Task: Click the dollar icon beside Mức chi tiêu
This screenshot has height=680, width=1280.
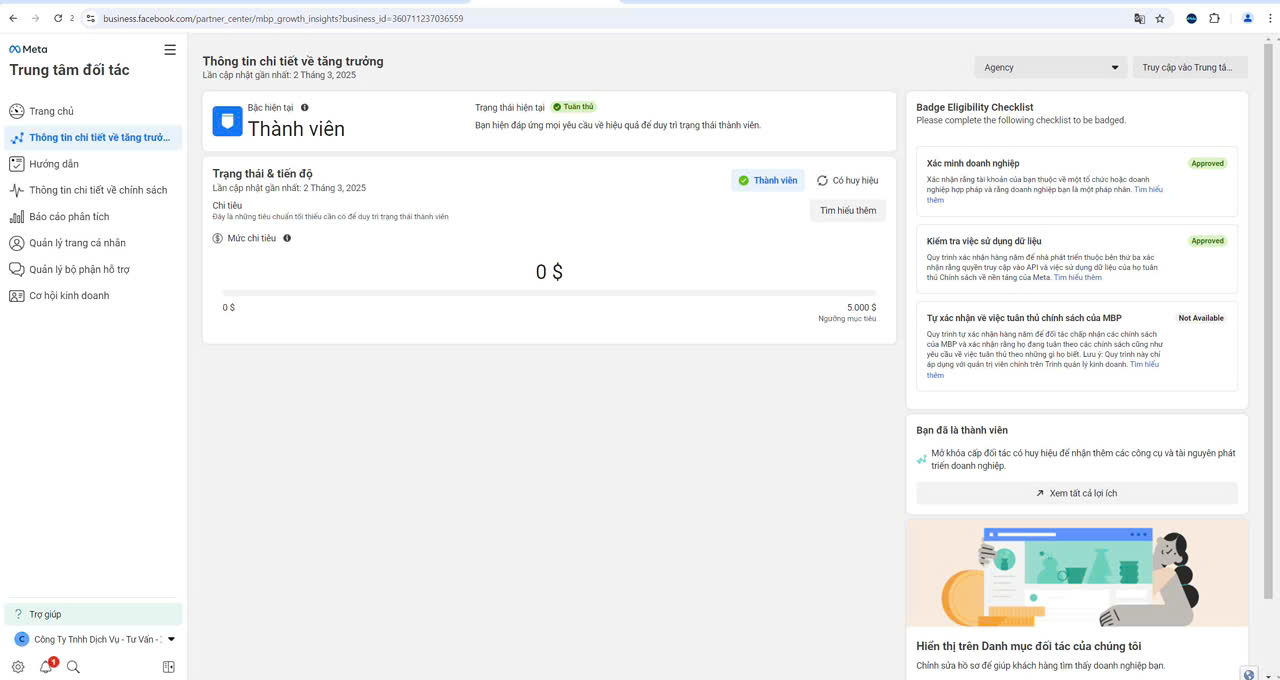Action: [x=218, y=238]
